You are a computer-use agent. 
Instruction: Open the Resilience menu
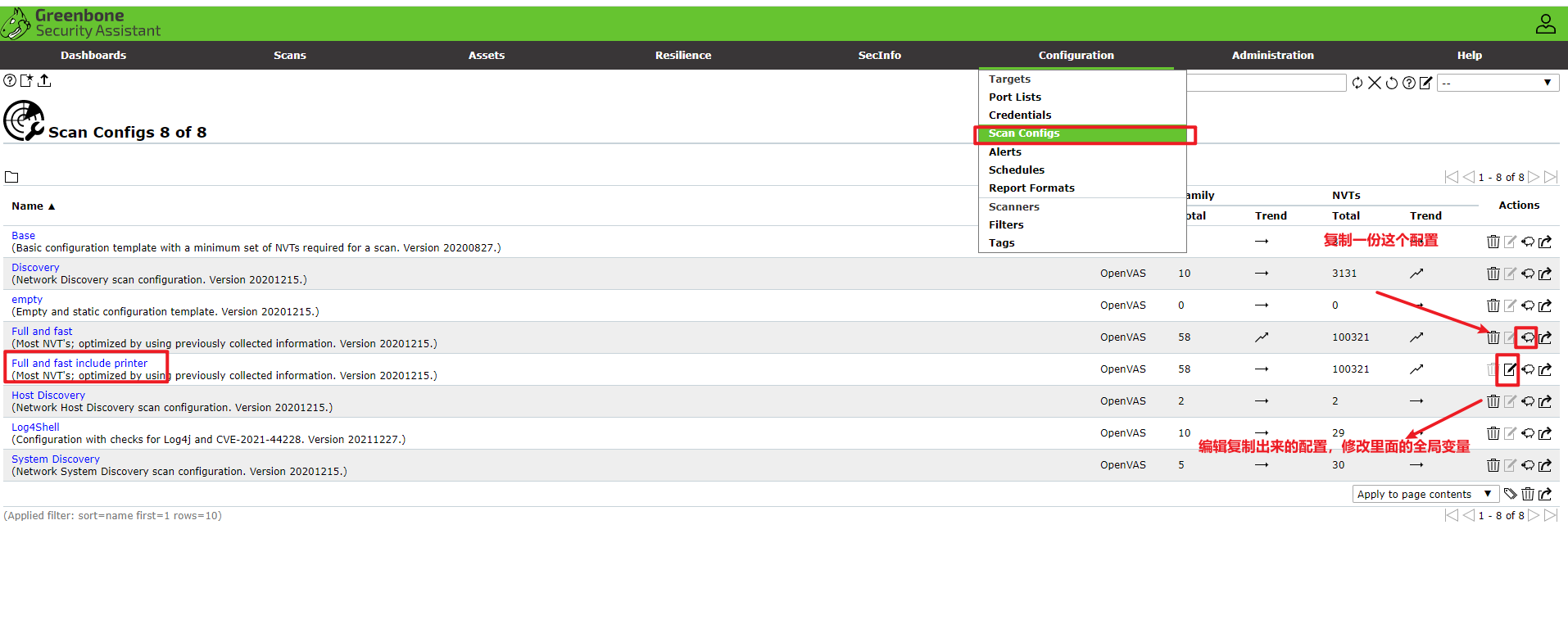(683, 55)
